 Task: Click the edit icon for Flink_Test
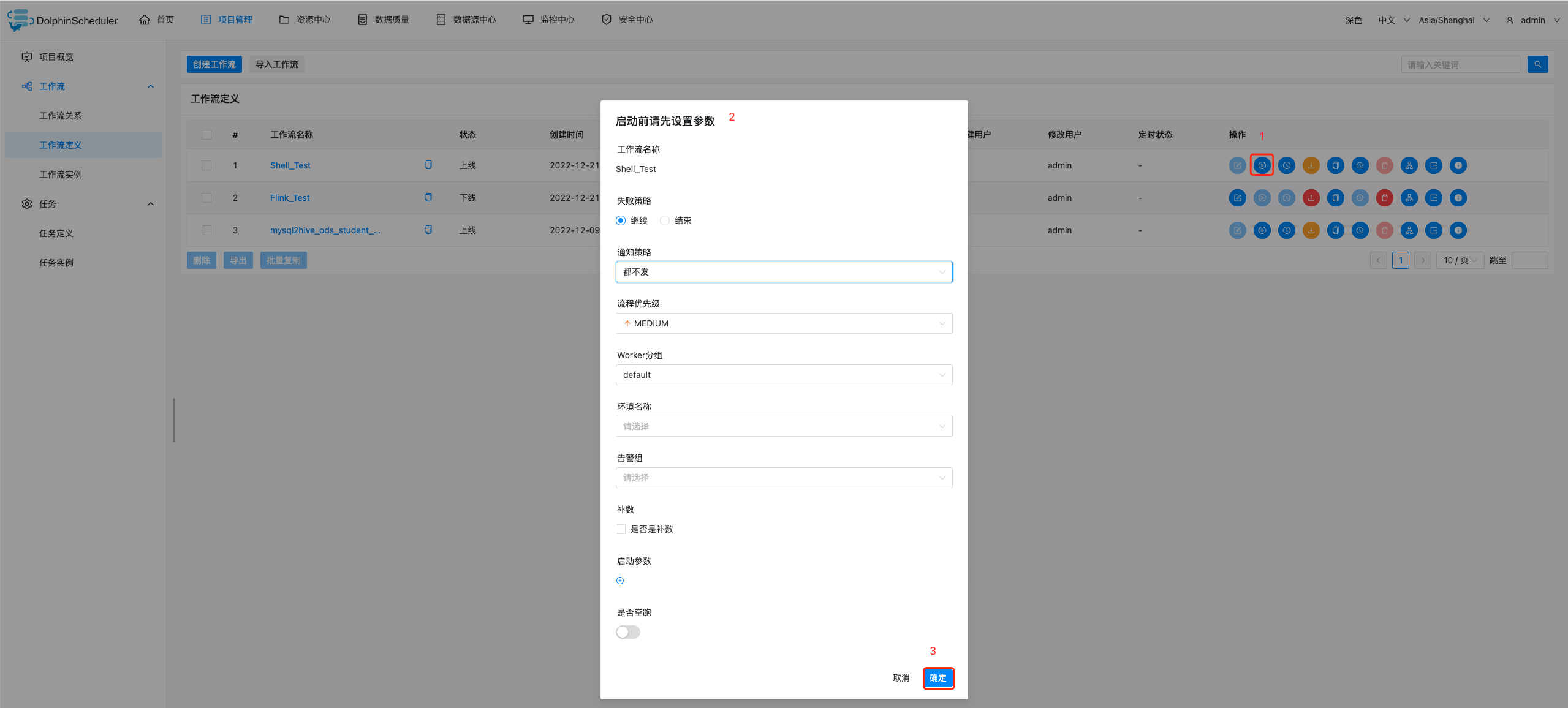(x=1237, y=198)
